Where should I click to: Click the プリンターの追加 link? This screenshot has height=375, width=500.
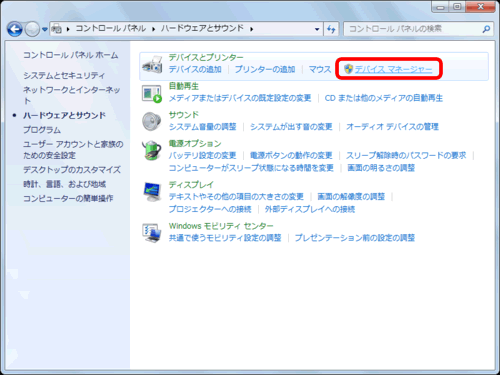[265, 69]
